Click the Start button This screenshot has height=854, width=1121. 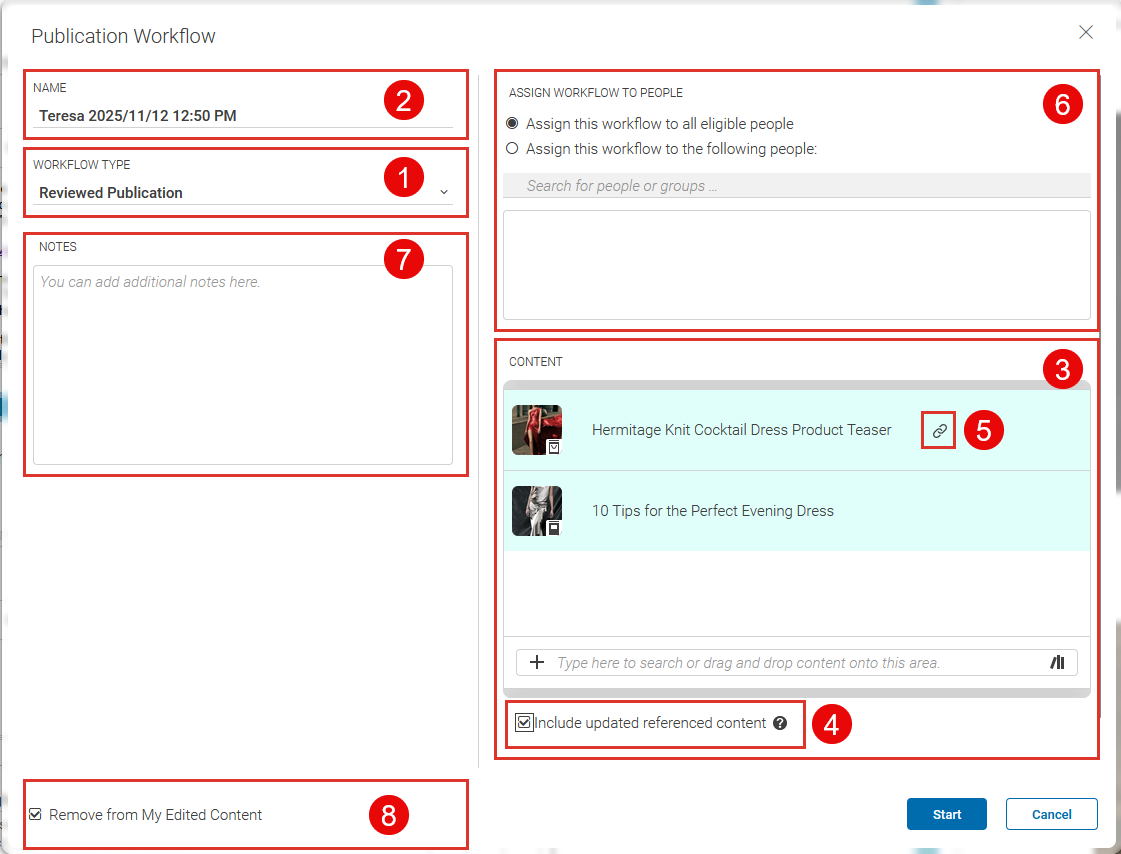(946, 814)
